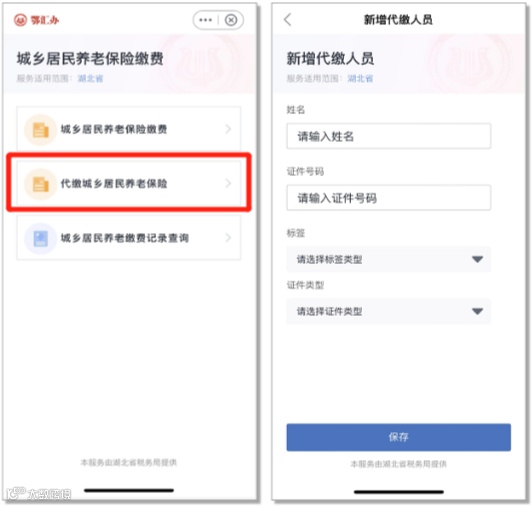Focus the 请输入证件号码 ID field

coord(388,198)
